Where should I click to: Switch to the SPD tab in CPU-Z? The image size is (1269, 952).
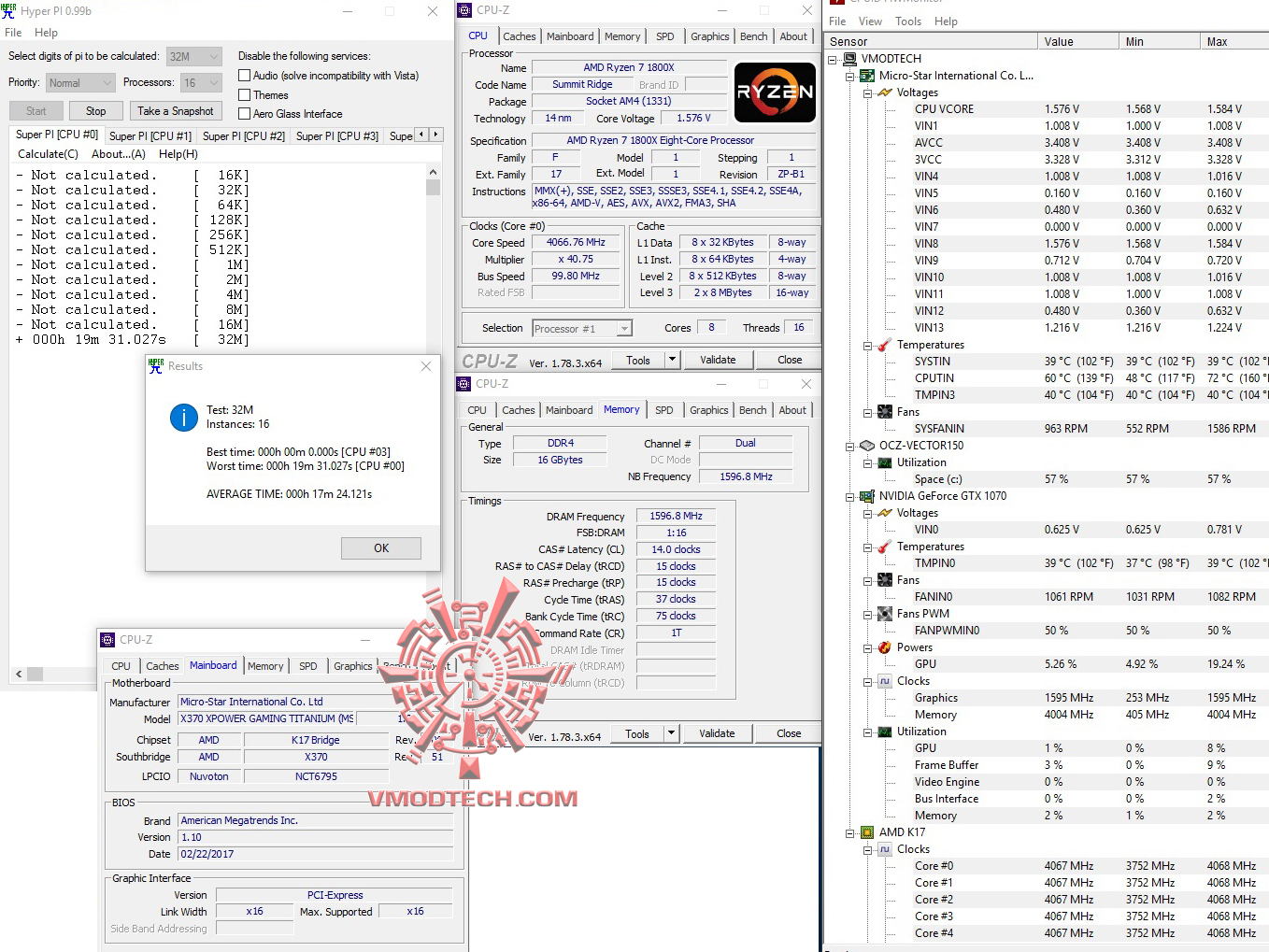point(665,36)
